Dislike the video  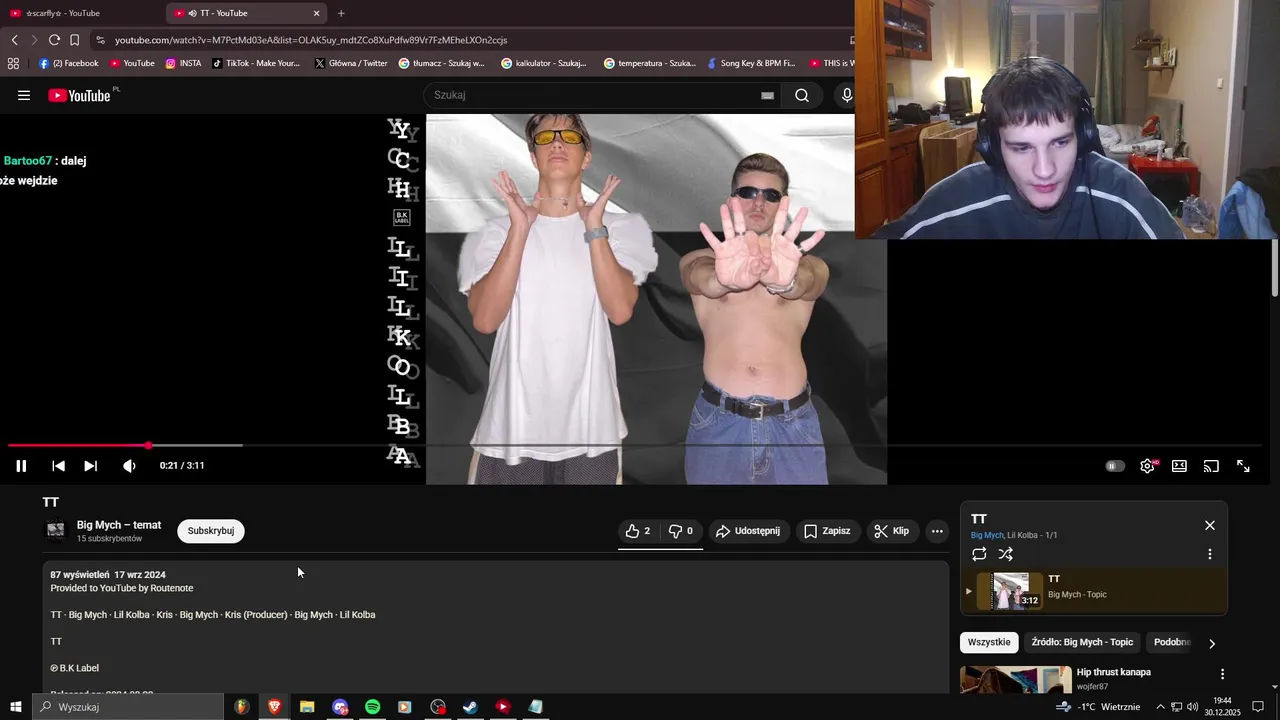pyautogui.click(x=680, y=531)
